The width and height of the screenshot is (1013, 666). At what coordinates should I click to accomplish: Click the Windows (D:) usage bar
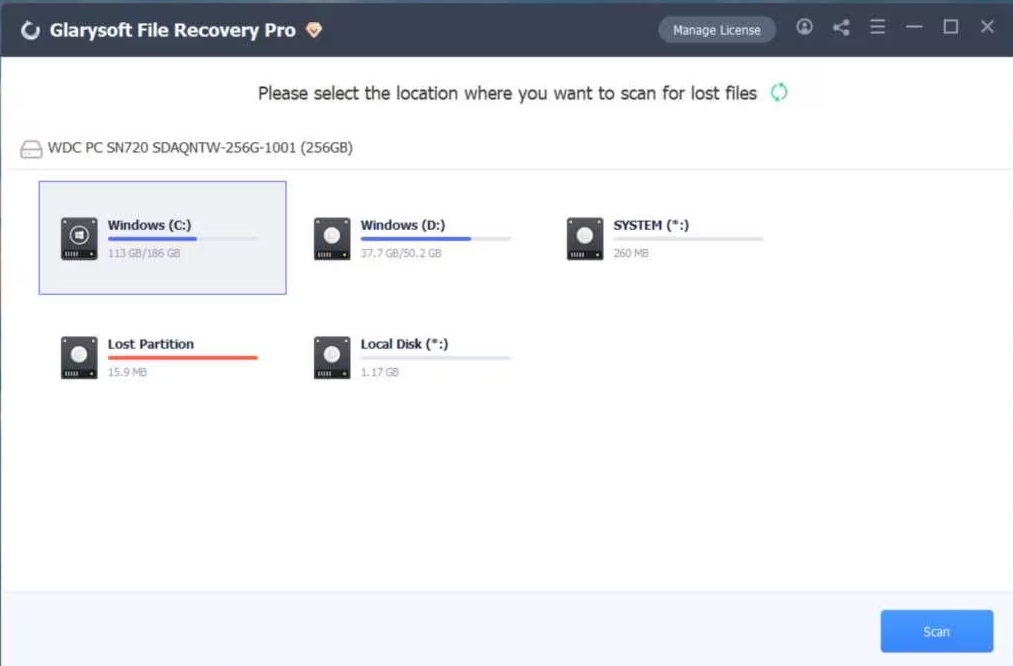pos(435,239)
